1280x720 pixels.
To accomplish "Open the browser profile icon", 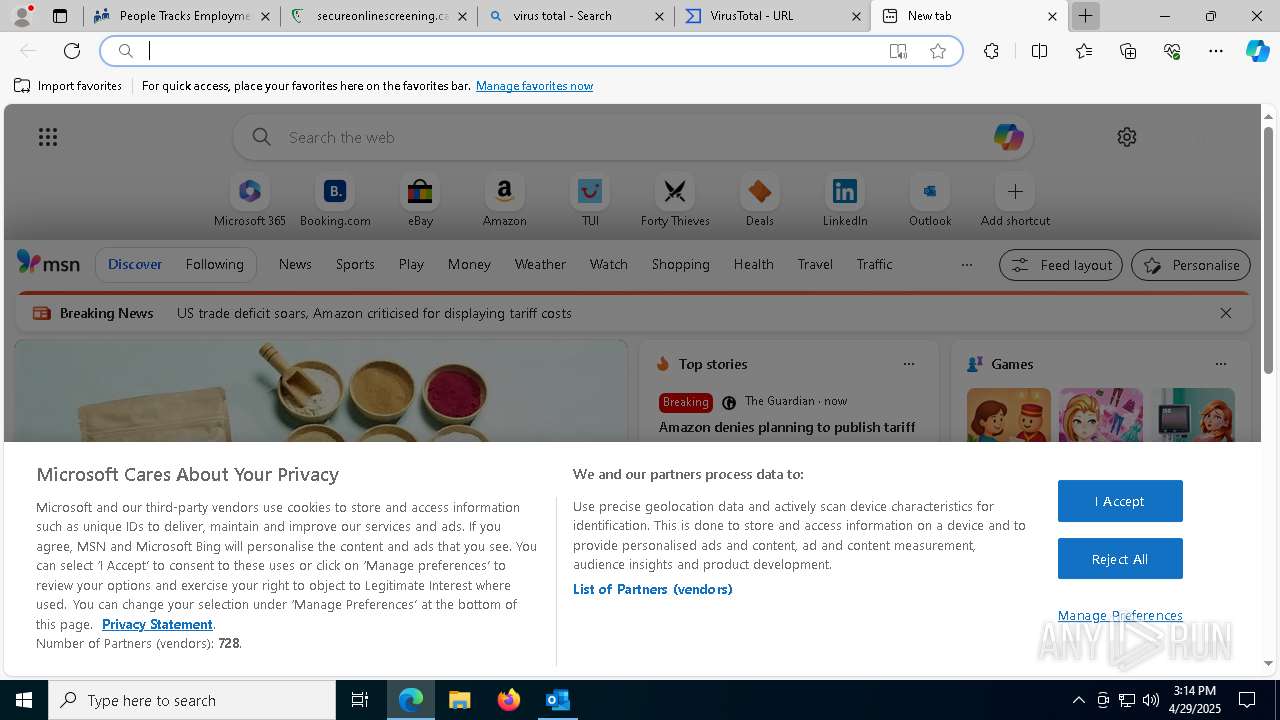I will [x=22, y=16].
